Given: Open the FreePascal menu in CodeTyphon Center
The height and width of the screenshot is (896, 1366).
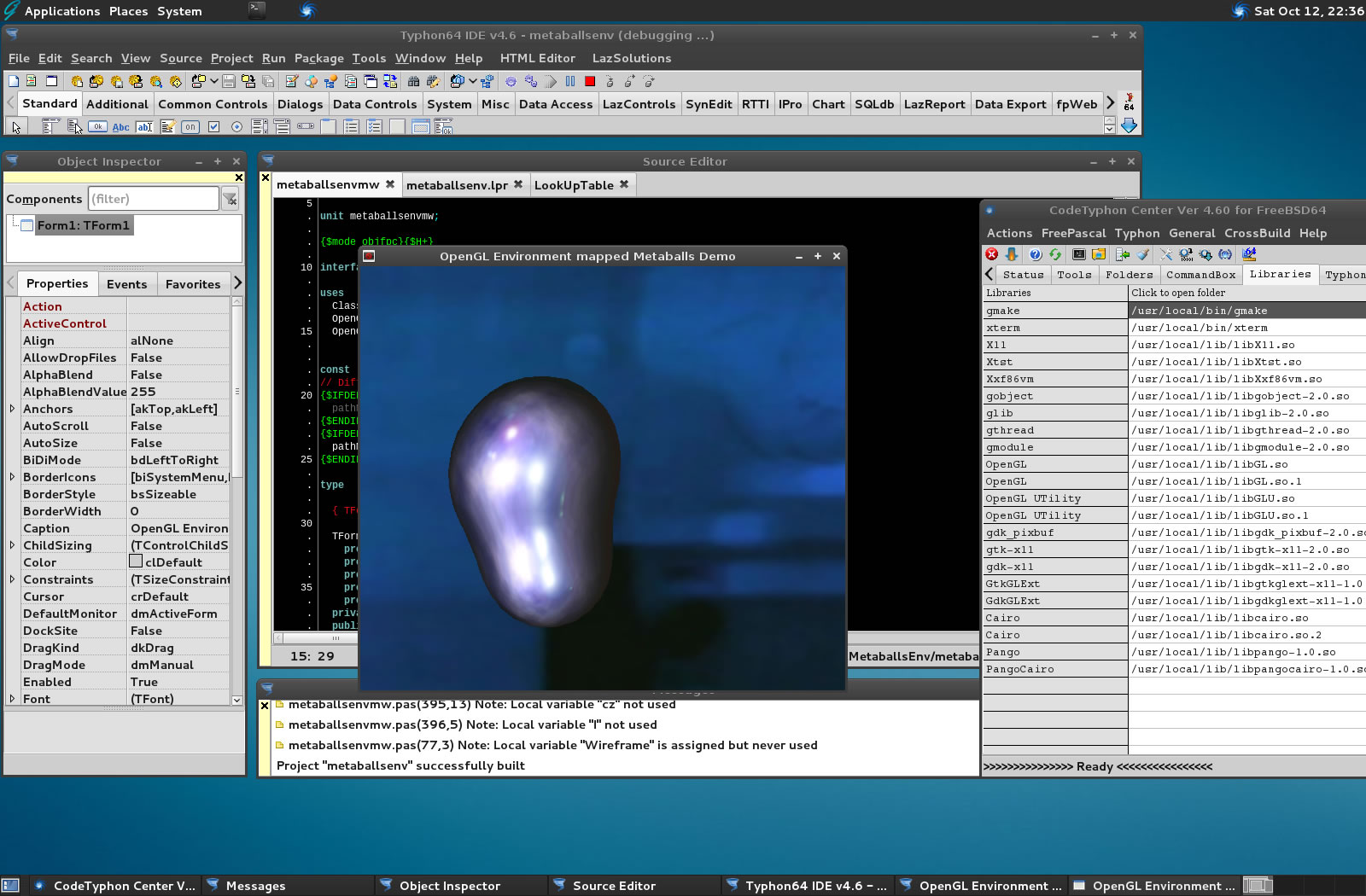Looking at the screenshot, I should pyautogui.click(x=1073, y=233).
